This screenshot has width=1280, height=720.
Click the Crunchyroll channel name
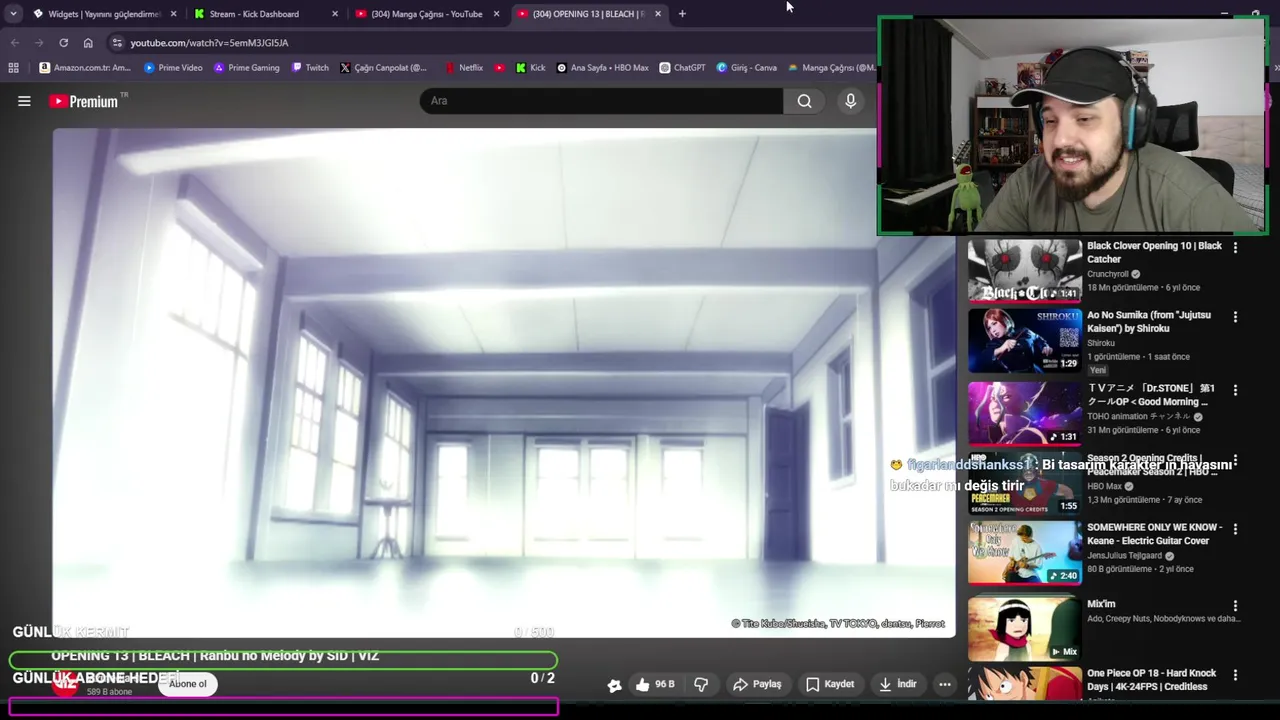1107,274
